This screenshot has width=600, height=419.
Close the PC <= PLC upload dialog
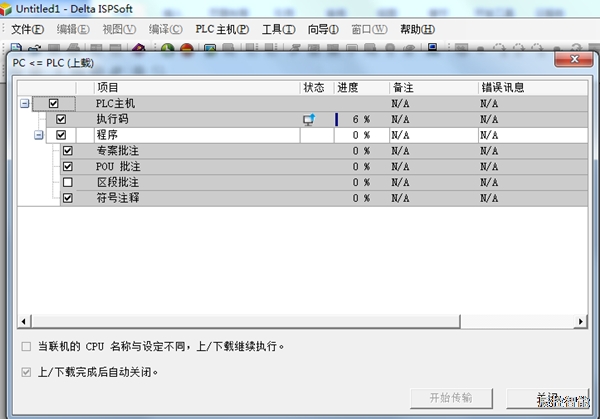pos(574,62)
